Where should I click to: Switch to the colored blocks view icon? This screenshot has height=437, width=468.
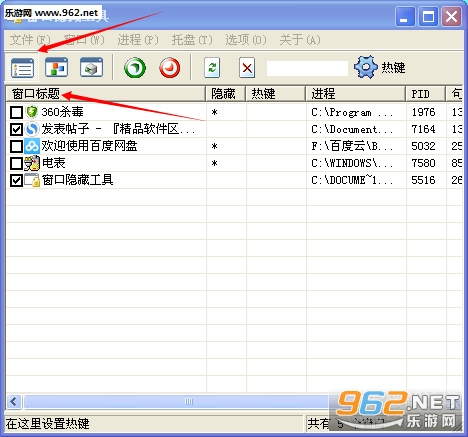(56, 67)
